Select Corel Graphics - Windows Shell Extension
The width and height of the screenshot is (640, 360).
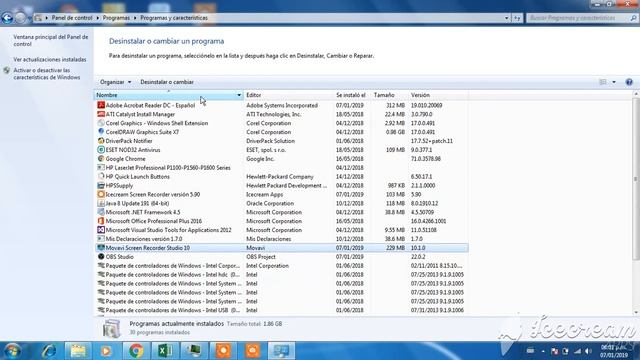pos(282,123)
